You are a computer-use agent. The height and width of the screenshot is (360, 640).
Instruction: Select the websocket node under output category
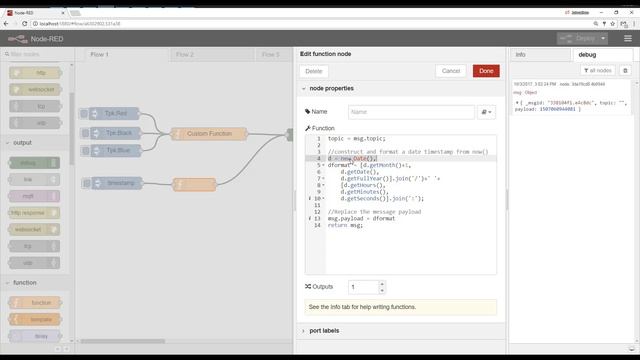coord(34,229)
